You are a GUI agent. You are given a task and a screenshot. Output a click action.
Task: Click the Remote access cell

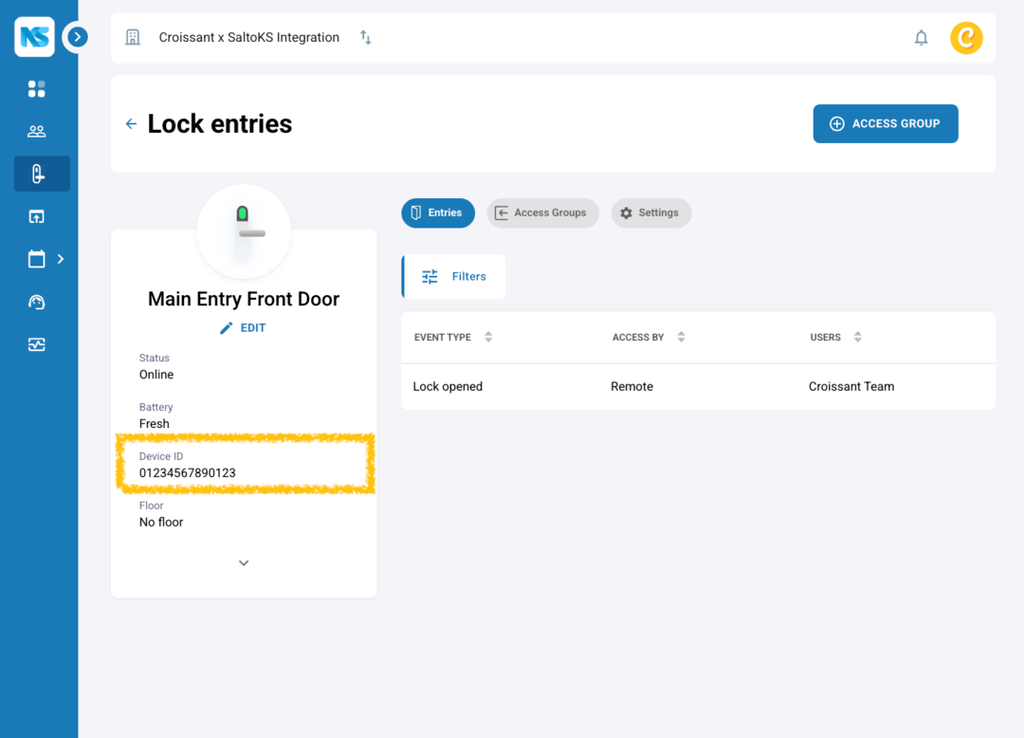pyautogui.click(x=632, y=387)
